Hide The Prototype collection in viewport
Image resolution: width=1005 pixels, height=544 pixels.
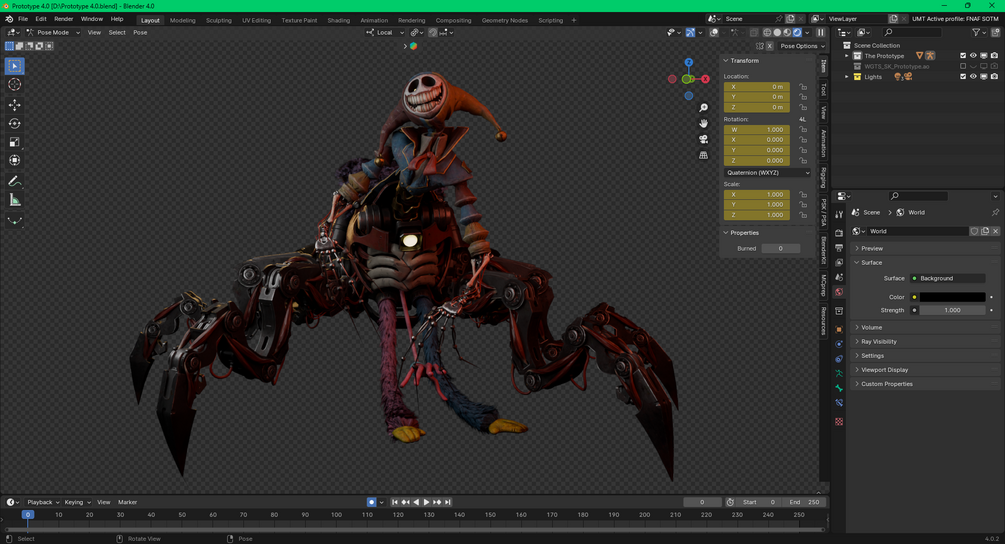click(973, 56)
